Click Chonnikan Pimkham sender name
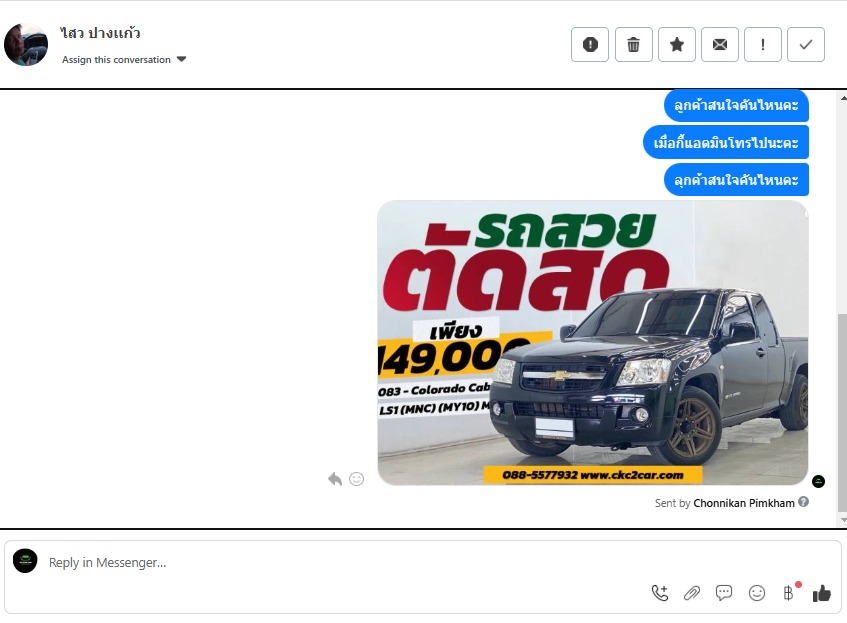Image resolution: width=847 pixels, height=623 pixels. (x=744, y=503)
